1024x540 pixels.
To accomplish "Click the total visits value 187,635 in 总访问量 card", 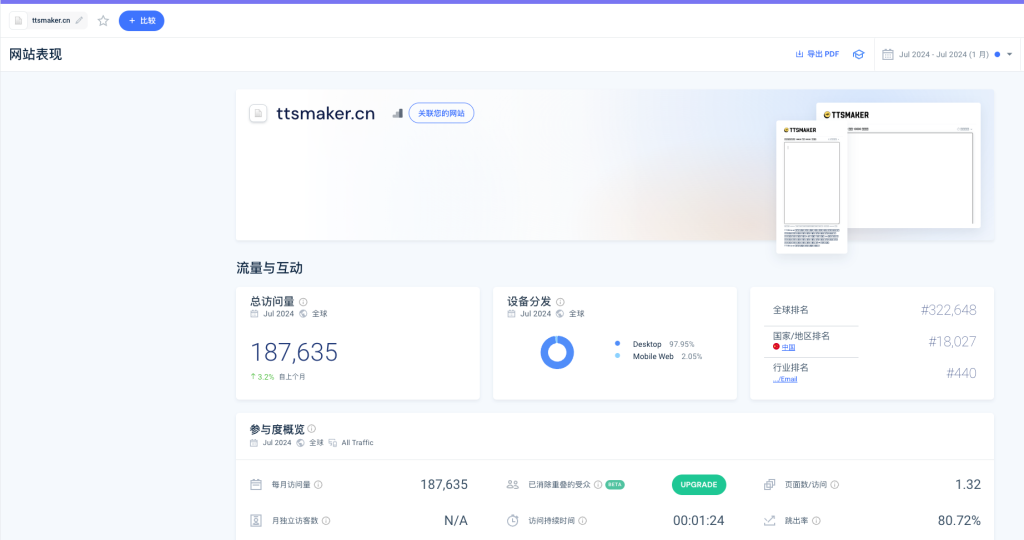I will 295,353.
